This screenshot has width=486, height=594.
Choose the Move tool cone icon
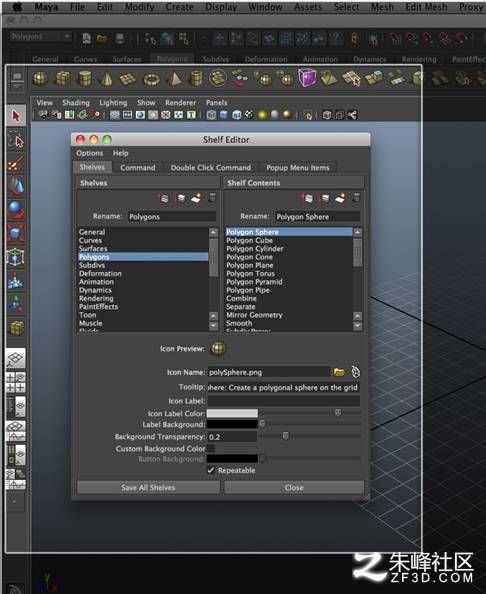[16, 186]
